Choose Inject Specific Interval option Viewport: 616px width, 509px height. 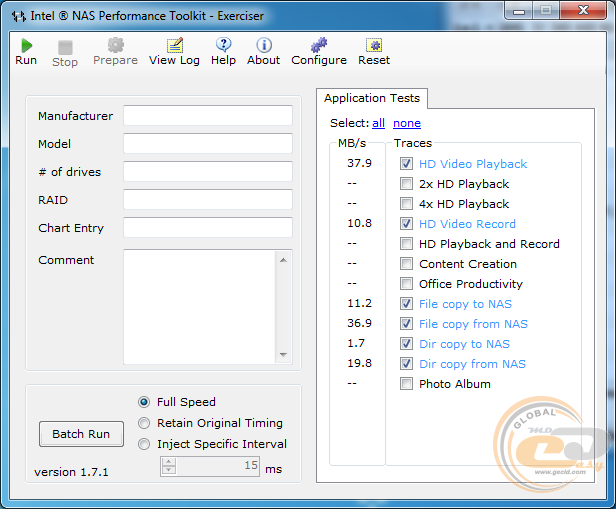(144, 444)
